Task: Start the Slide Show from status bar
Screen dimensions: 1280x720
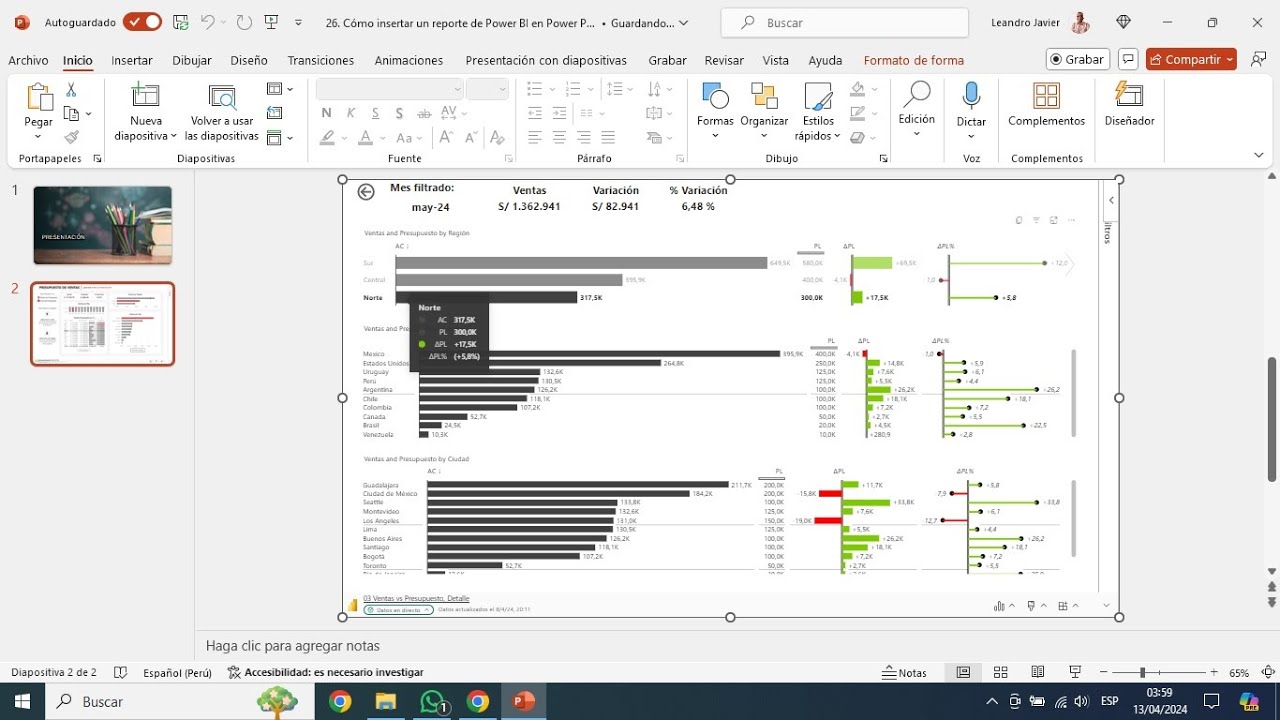Action: 1076,673
